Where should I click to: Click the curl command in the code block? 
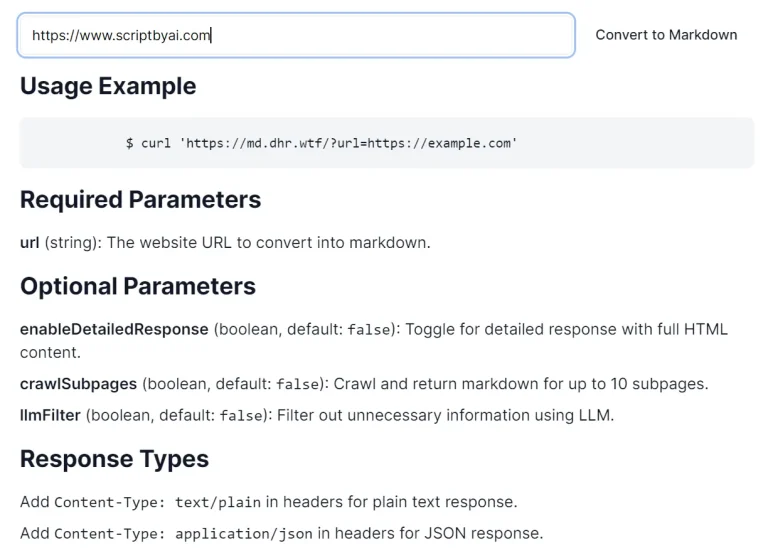(328, 143)
